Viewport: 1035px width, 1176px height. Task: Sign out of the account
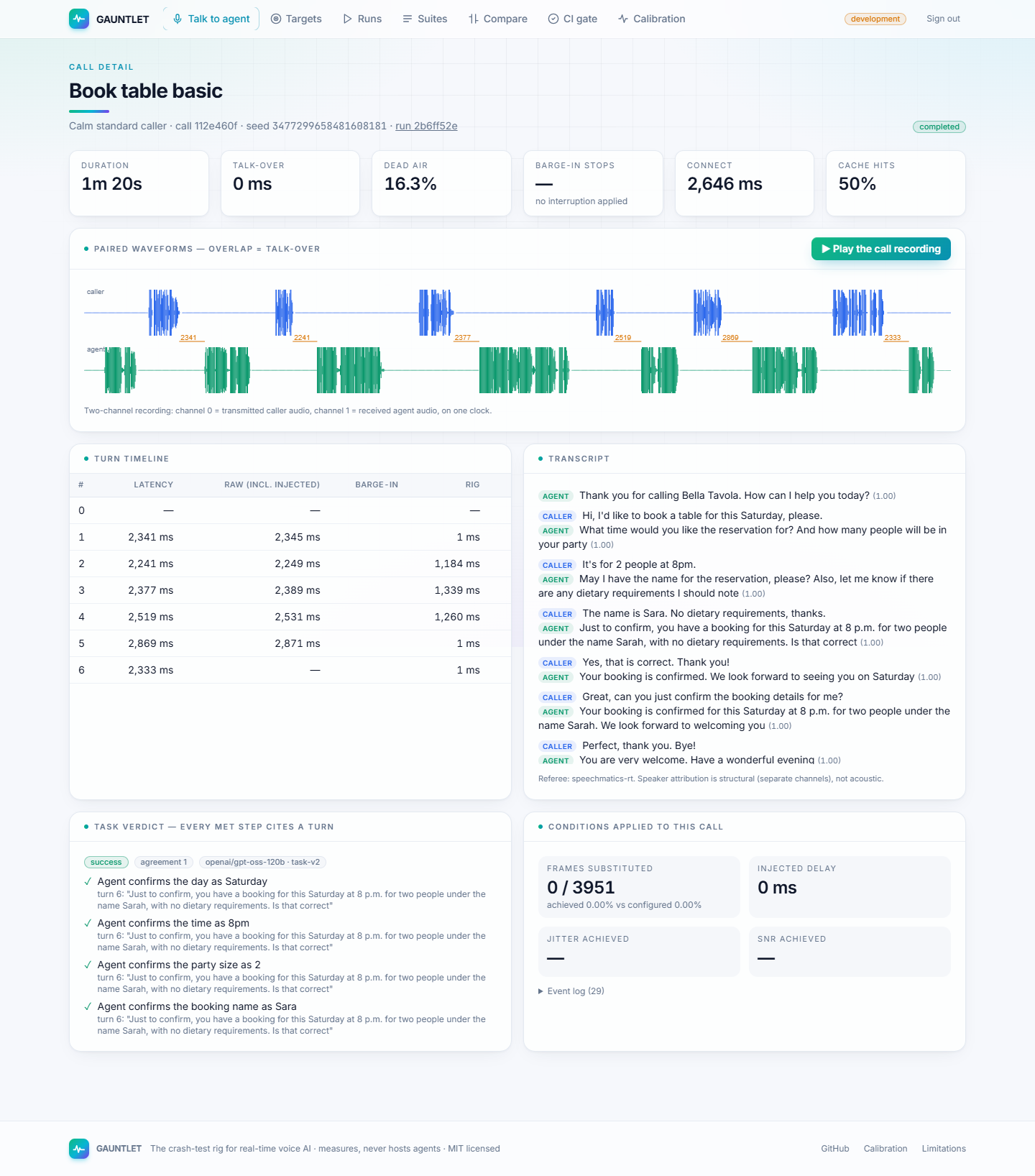tap(943, 19)
